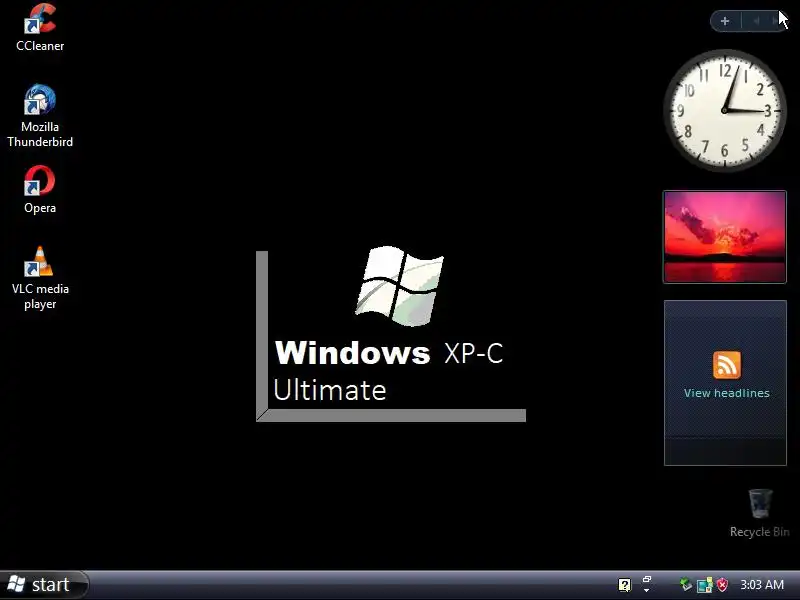This screenshot has height=600, width=800.
Task: Click the orange RSS feed icon
Action: [x=727, y=364]
